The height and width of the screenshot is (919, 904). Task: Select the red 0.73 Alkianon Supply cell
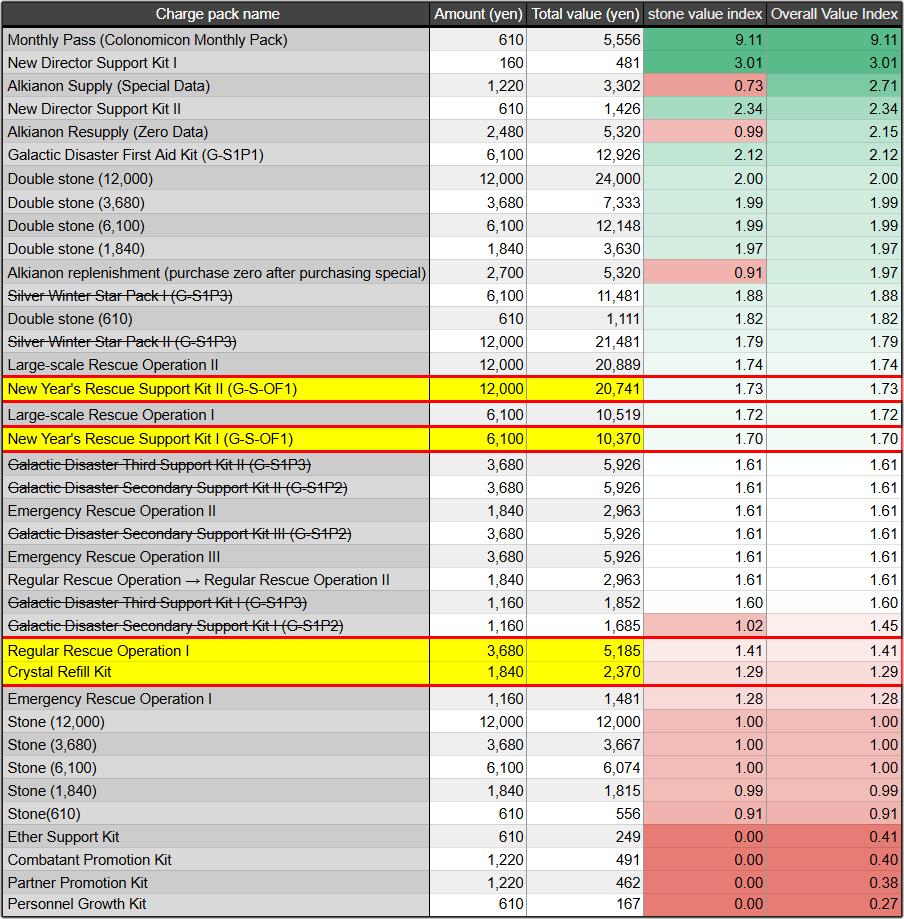706,86
